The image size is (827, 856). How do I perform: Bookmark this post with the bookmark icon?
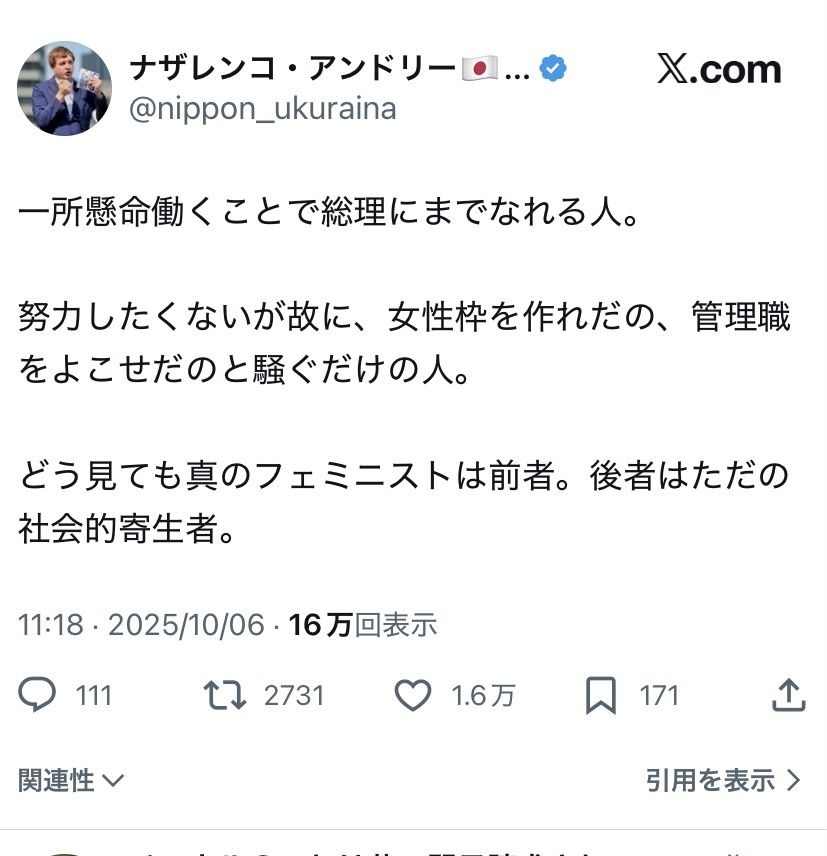pos(600,695)
